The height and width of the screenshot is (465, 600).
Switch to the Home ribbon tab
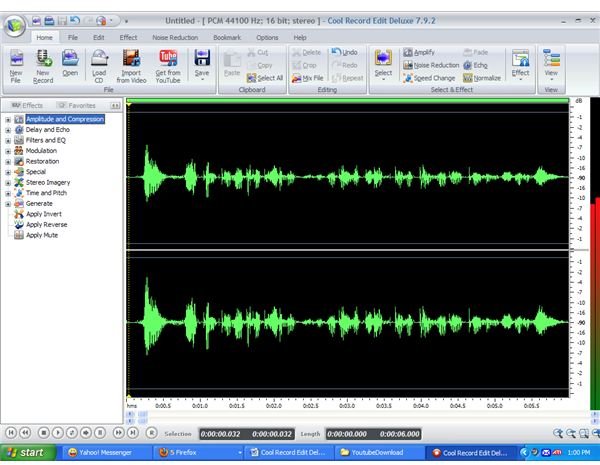pyautogui.click(x=44, y=38)
